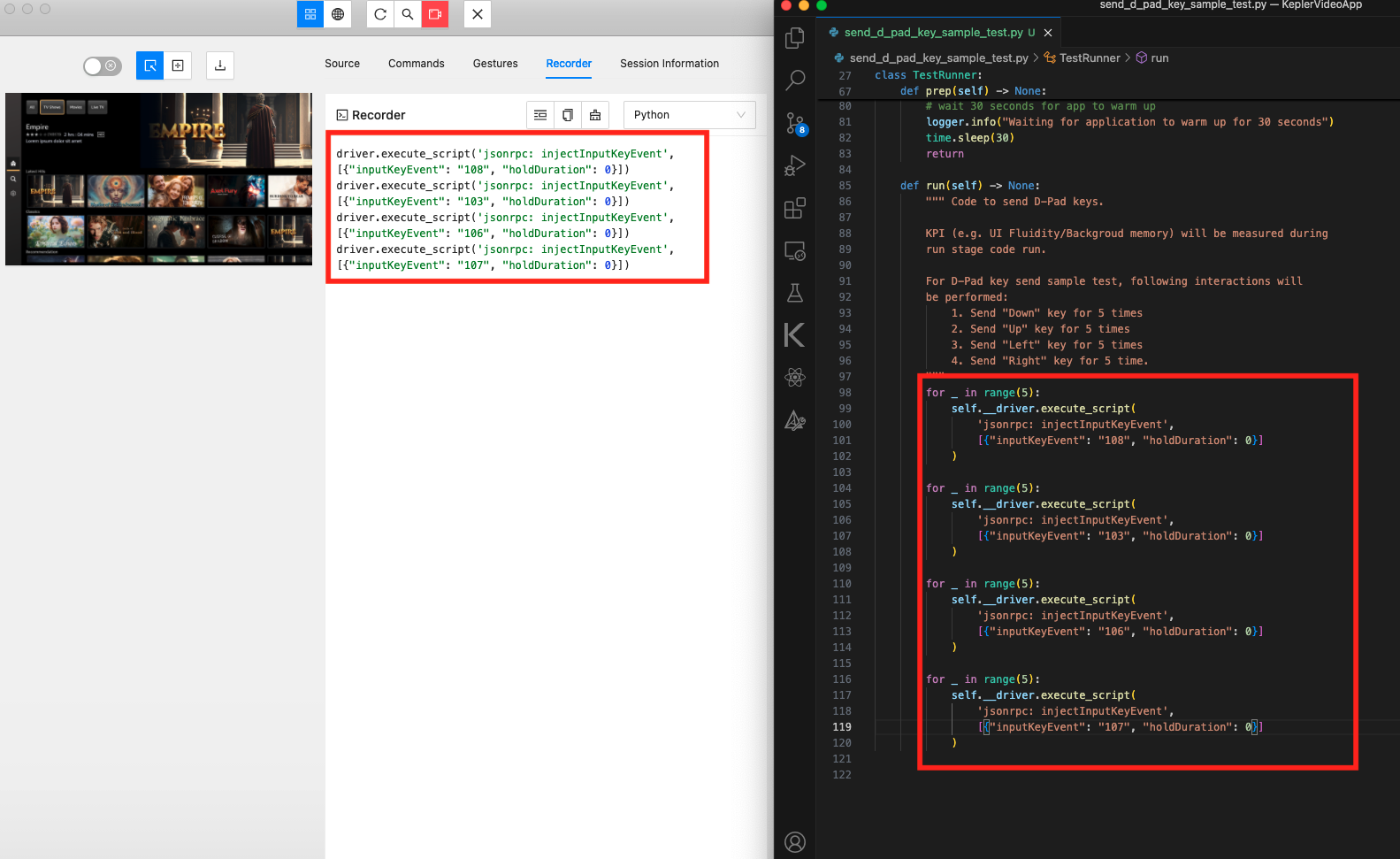
Task: Open the Testing flask view
Action: coord(795,293)
